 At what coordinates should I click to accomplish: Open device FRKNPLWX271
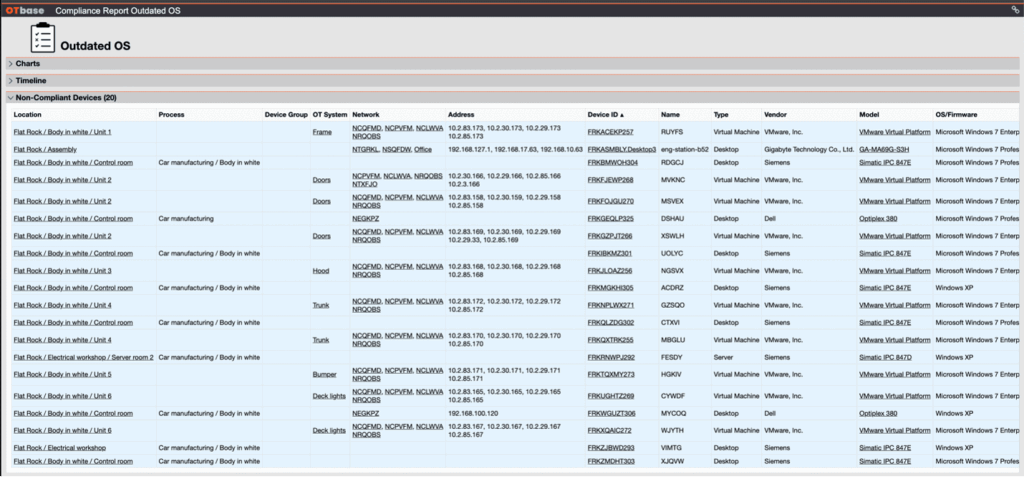(611, 305)
